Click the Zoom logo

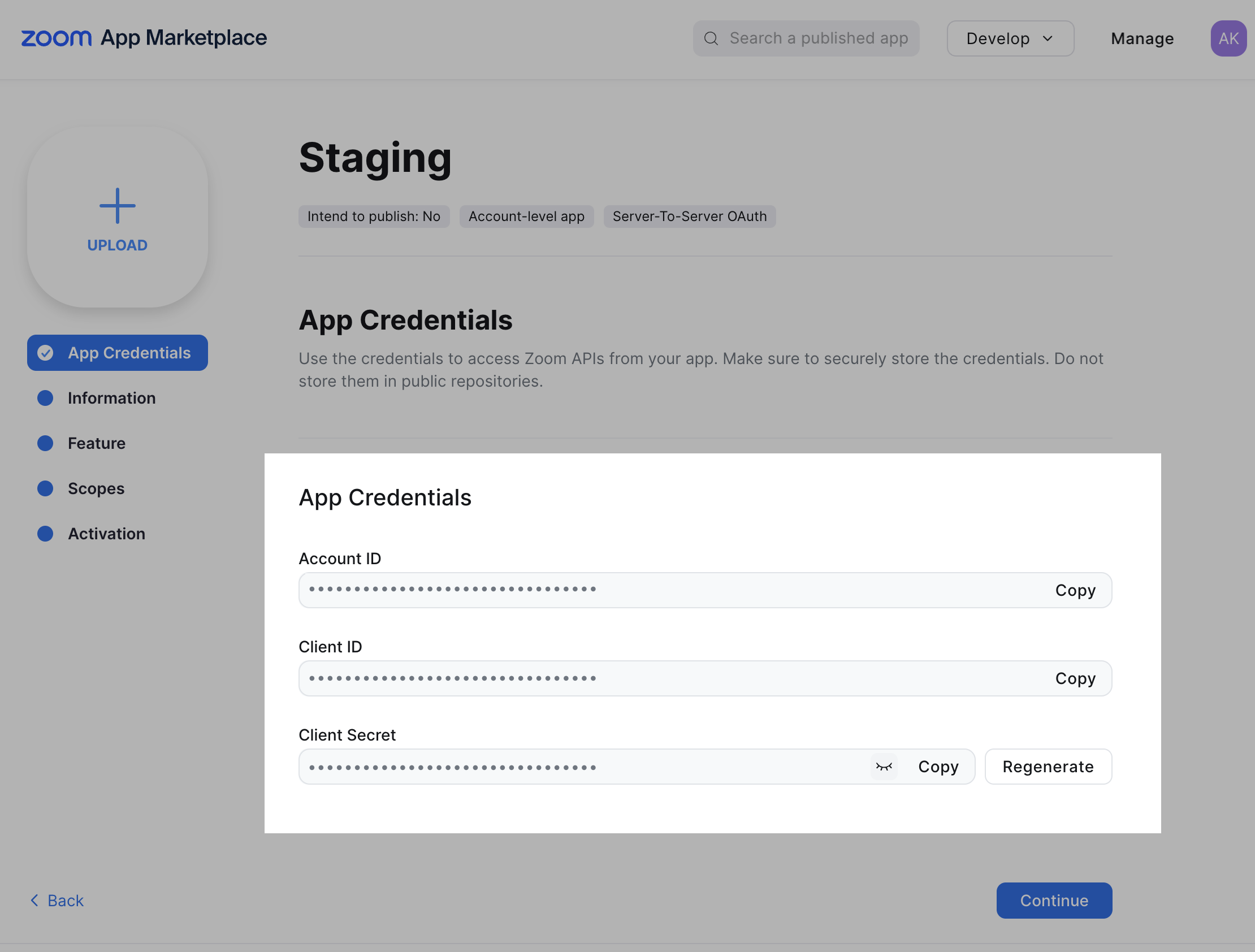point(56,38)
